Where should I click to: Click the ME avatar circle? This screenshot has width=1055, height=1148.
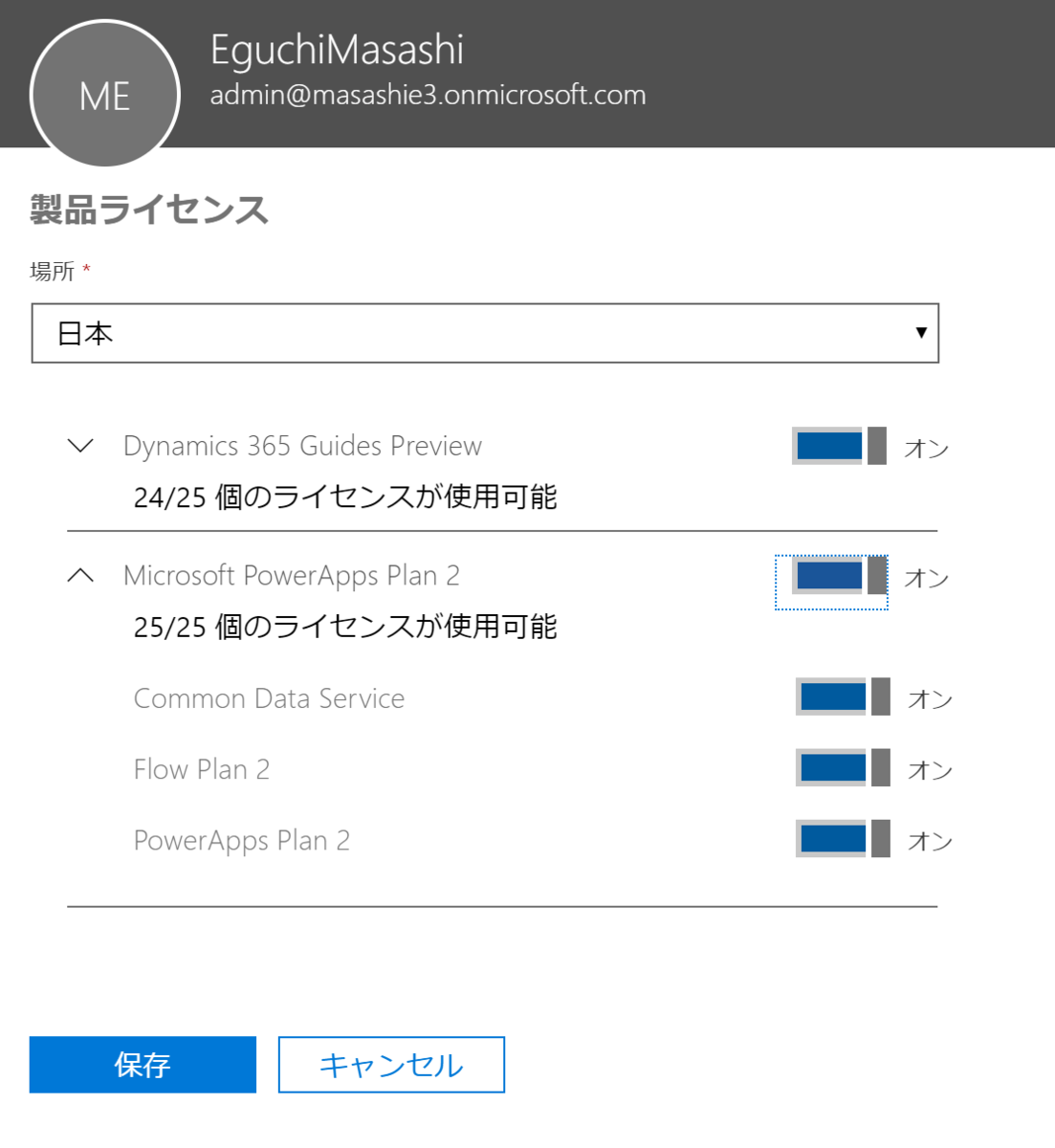pyautogui.click(x=105, y=93)
